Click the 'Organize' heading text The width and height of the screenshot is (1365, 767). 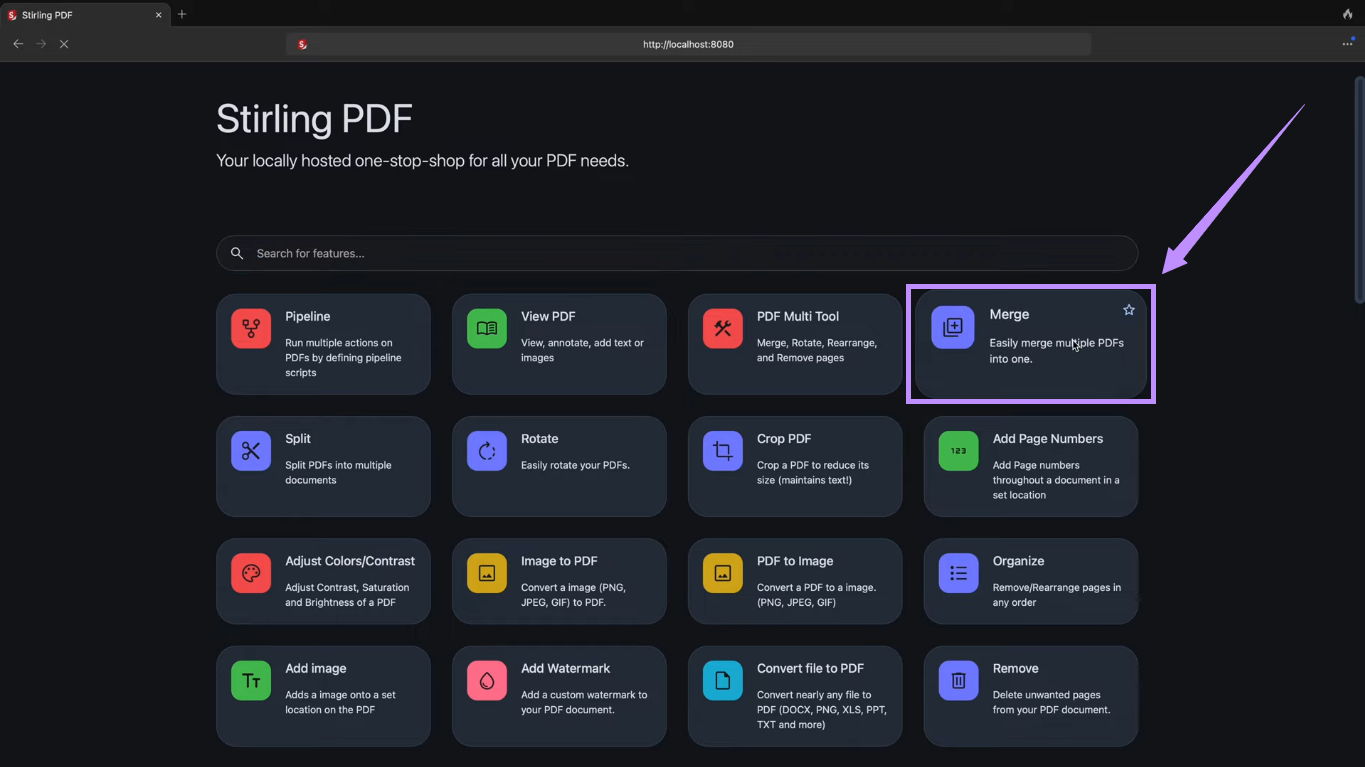click(x=1018, y=561)
